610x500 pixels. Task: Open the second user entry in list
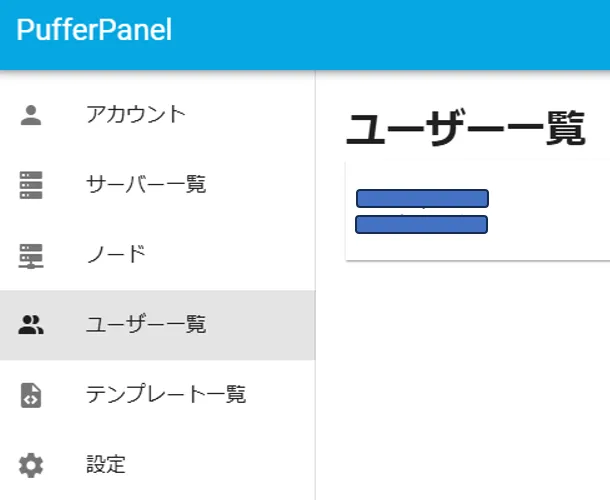pos(421,224)
